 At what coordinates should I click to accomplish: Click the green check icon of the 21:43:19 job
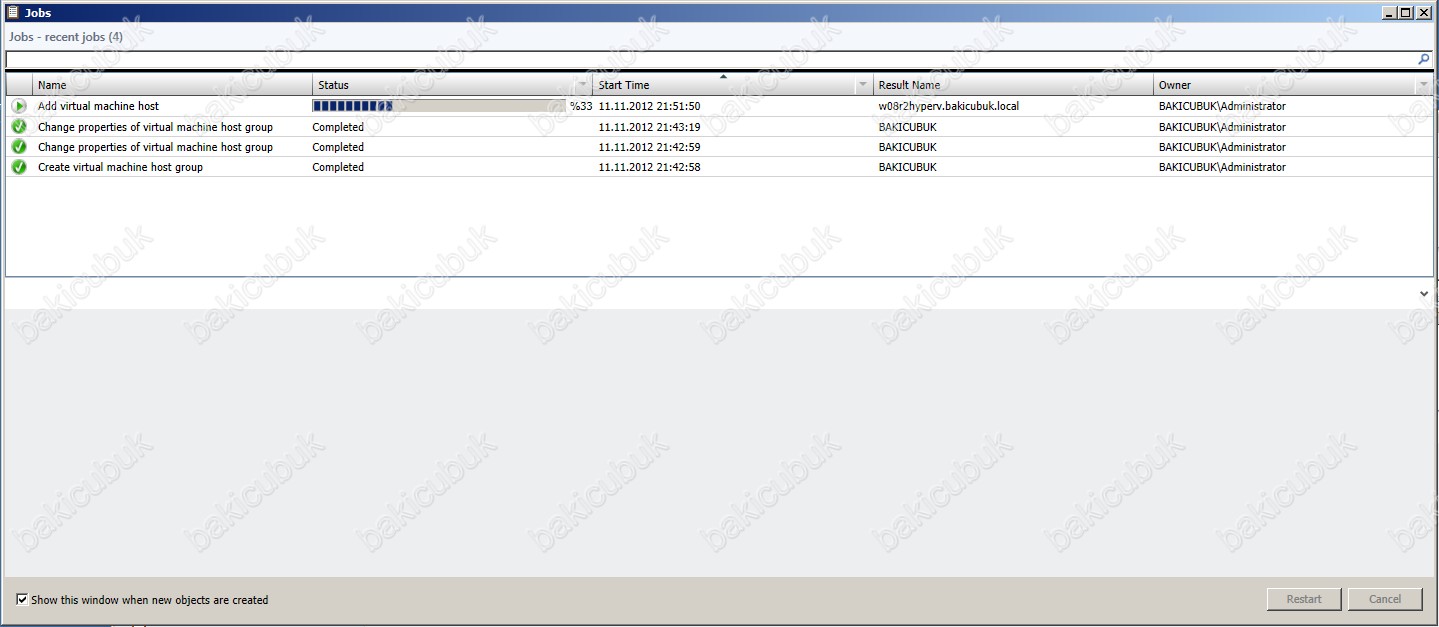click(x=19, y=127)
